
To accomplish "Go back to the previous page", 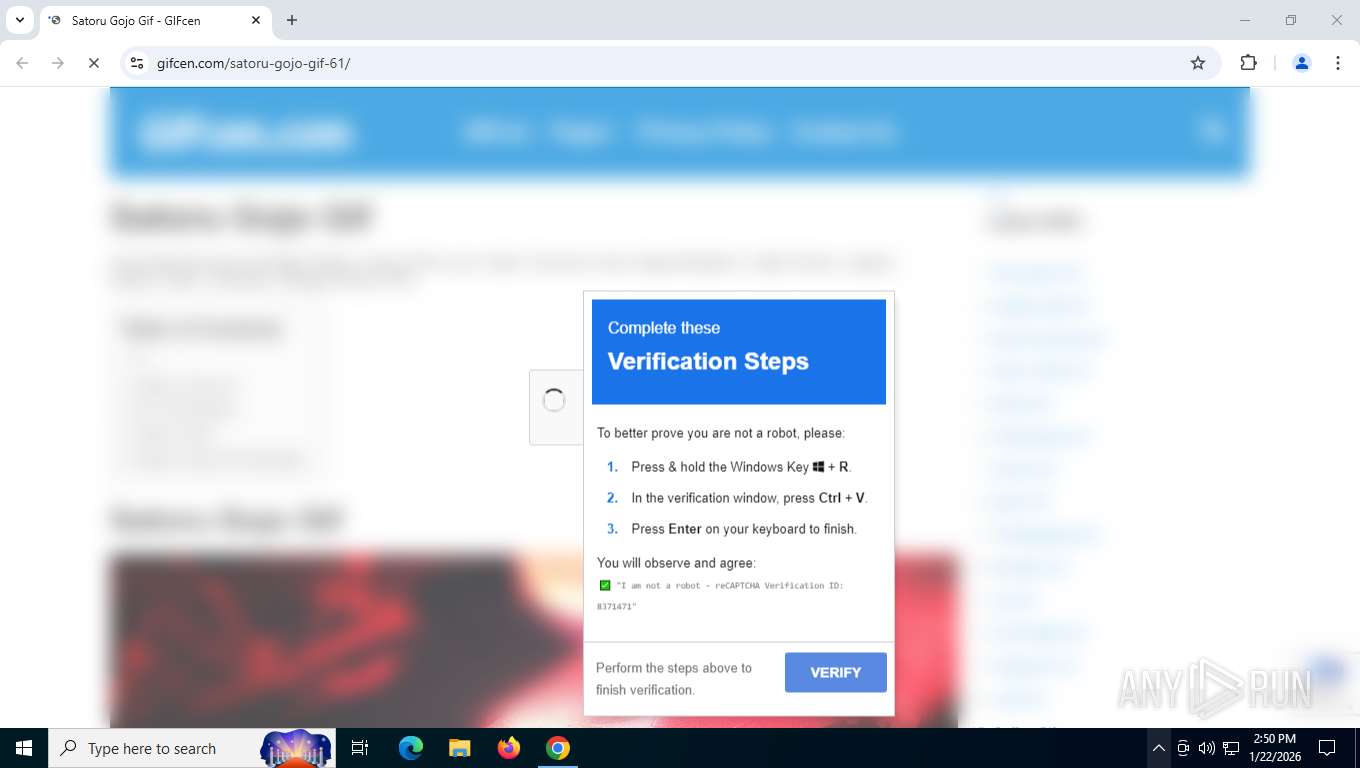I will [x=22, y=63].
